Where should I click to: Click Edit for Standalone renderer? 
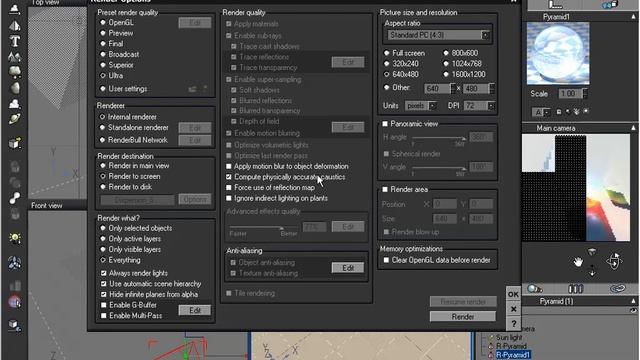pos(195,128)
